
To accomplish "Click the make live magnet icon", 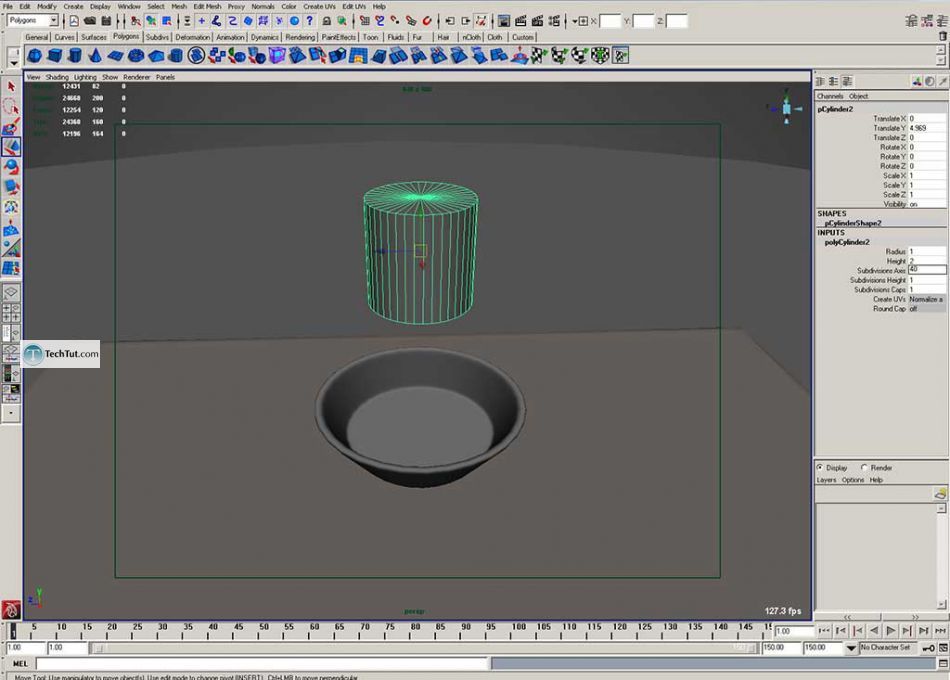I will (427, 21).
